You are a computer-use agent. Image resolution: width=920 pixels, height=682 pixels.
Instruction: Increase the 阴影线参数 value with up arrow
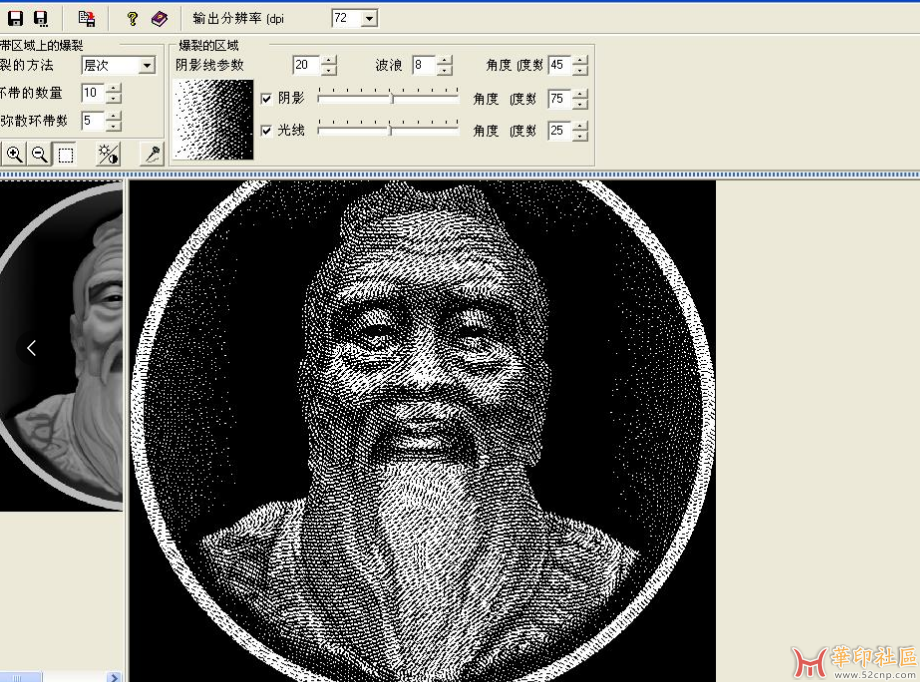tap(329, 60)
